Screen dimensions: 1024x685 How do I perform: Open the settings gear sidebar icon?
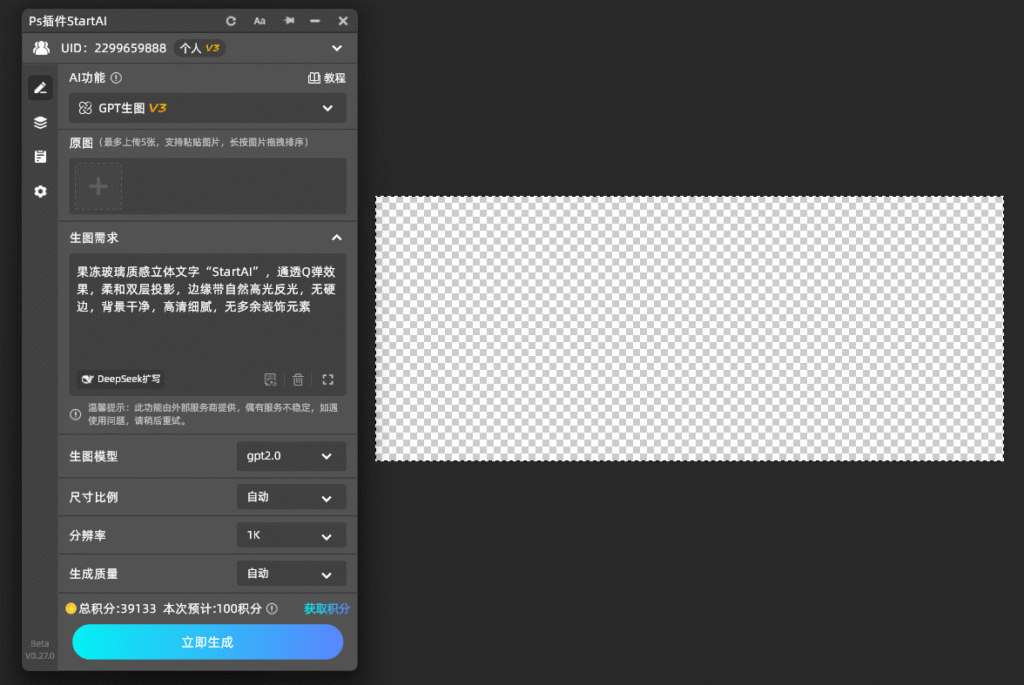tap(40, 191)
